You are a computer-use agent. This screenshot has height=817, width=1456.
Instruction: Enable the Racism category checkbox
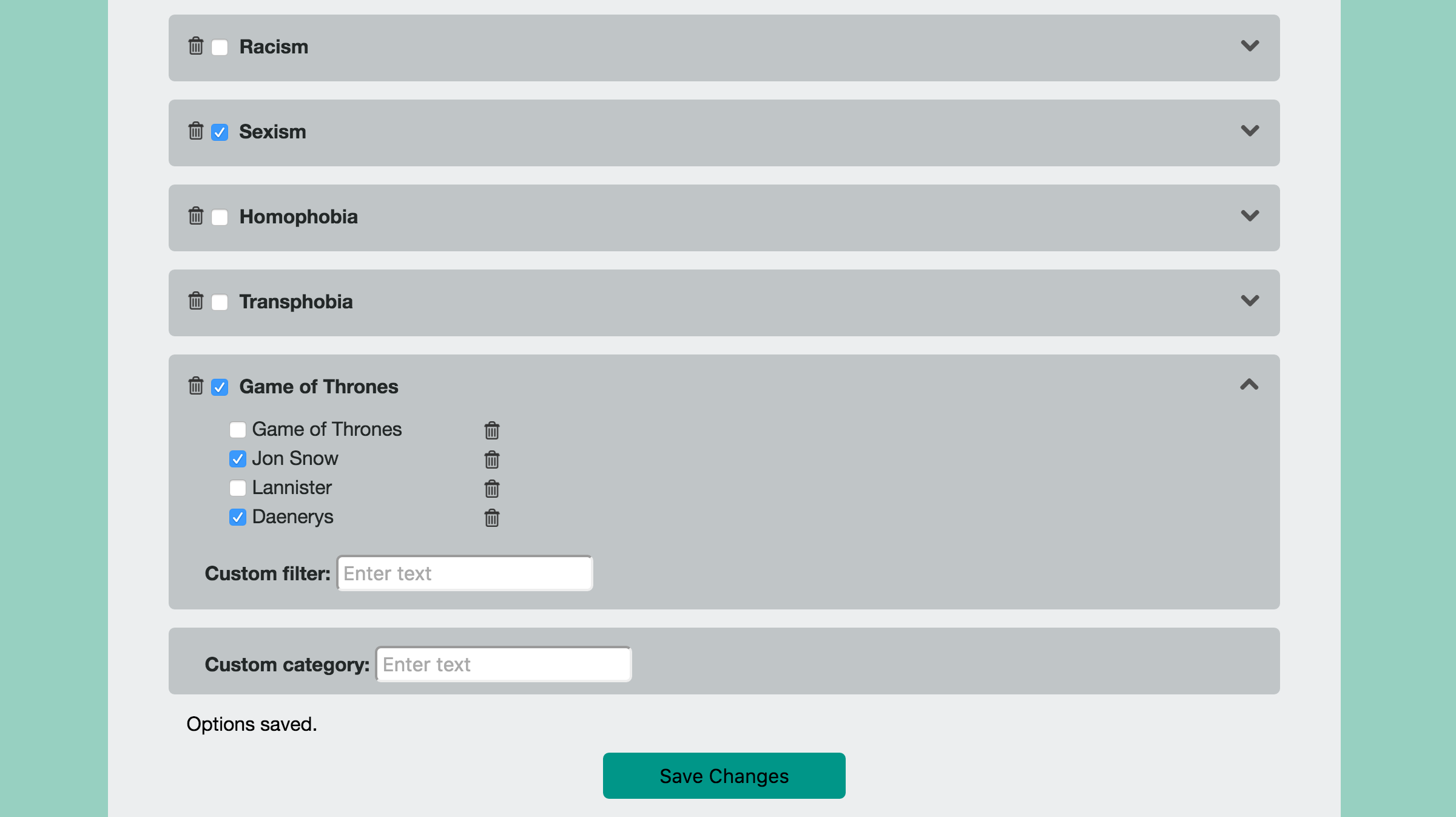coord(220,47)
